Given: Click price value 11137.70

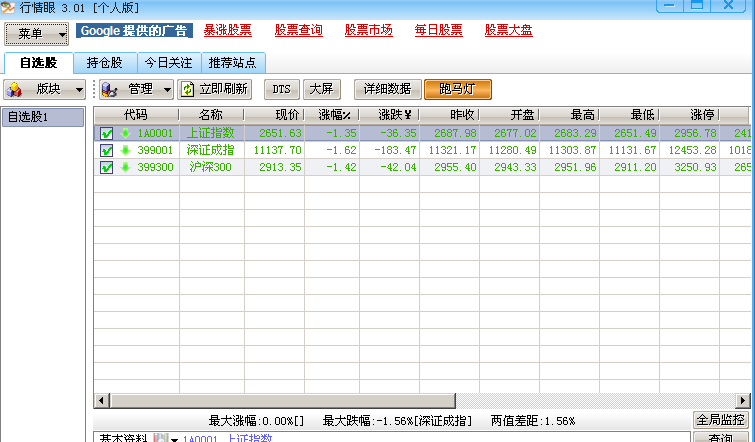Looking at the screenshot, I should coord(277,151).
